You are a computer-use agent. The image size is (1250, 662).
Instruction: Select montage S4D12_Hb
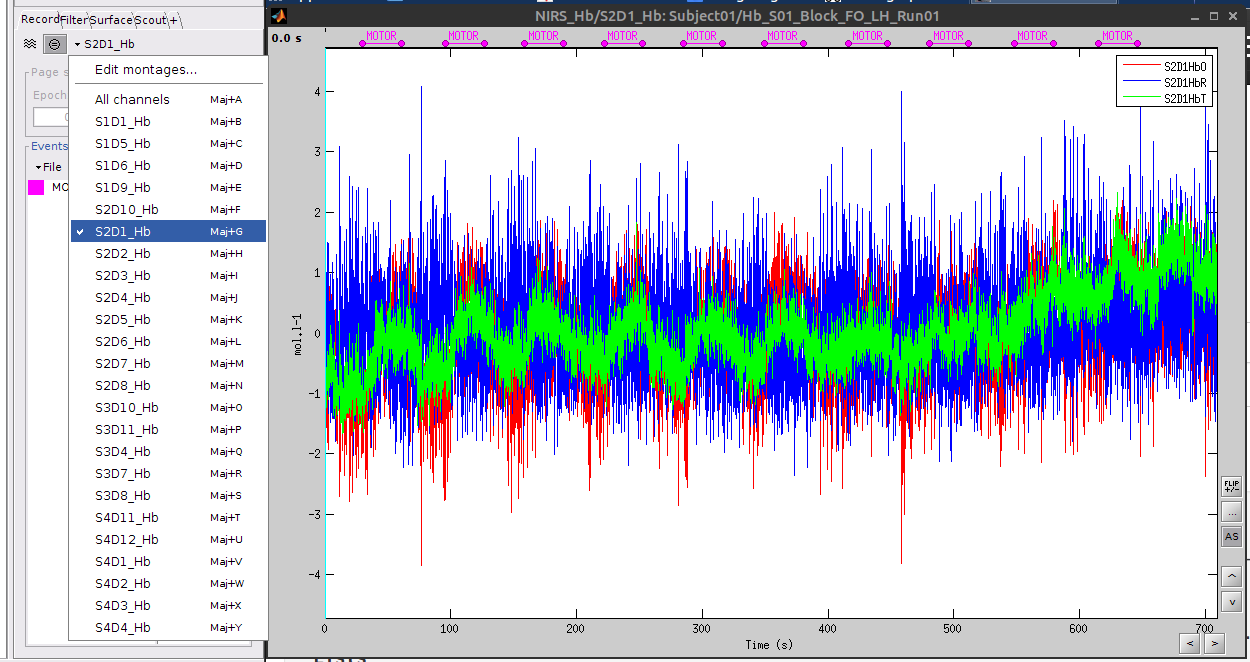(168, 539)
